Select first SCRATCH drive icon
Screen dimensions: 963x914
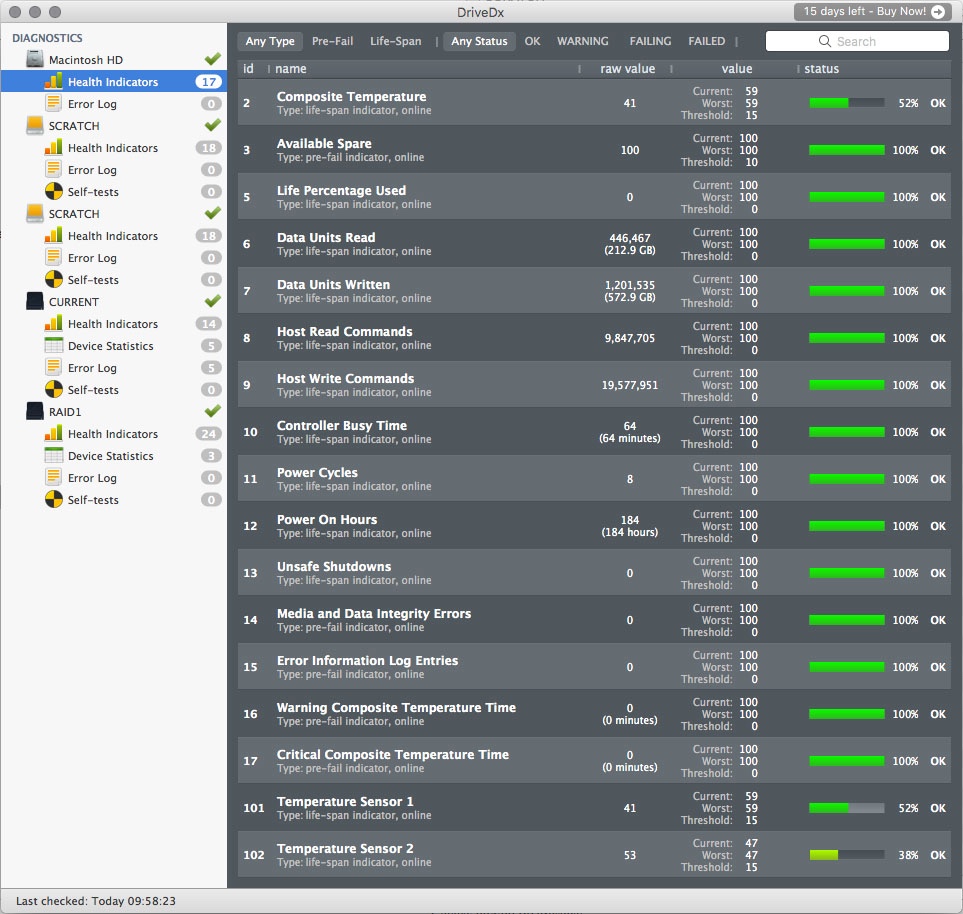tap(35, 125)
